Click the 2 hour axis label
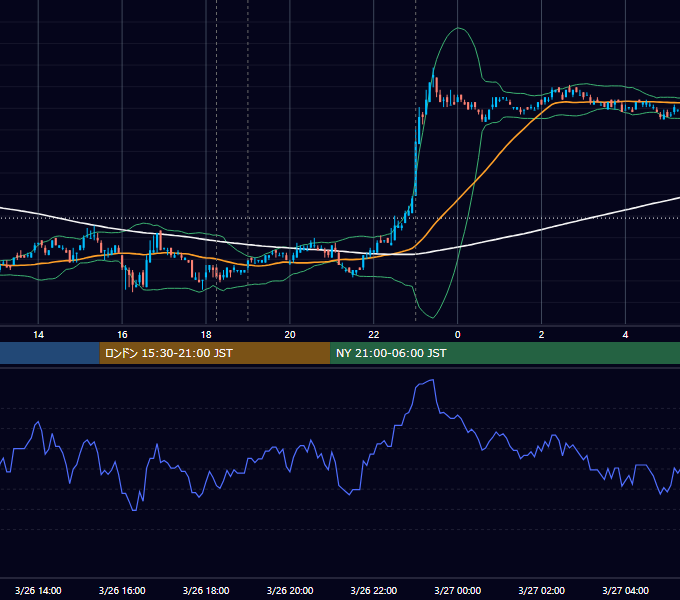The height and width of the screenshot is (600, 680). pos(541,335)
